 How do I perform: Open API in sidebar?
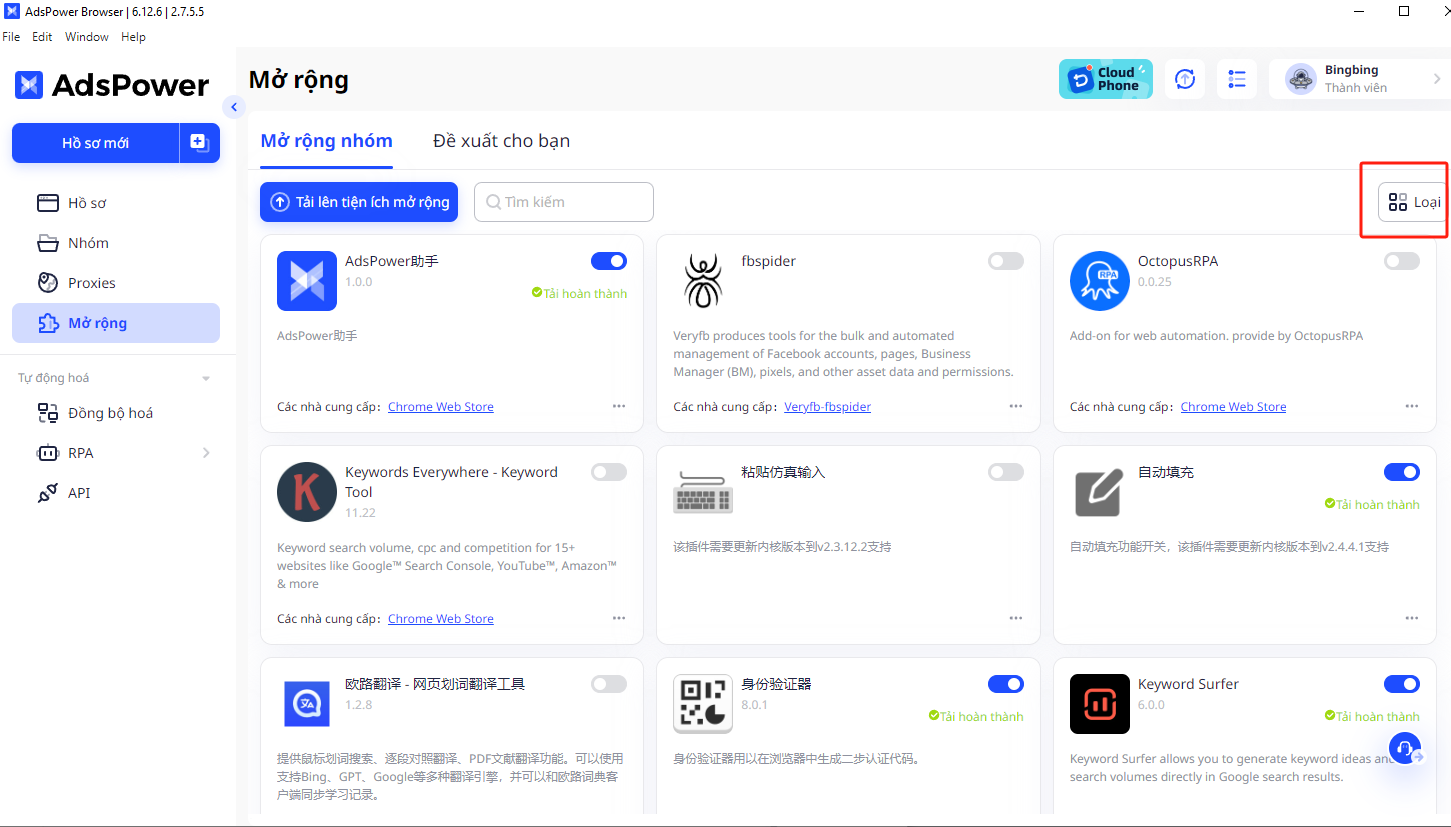(116, 493)
